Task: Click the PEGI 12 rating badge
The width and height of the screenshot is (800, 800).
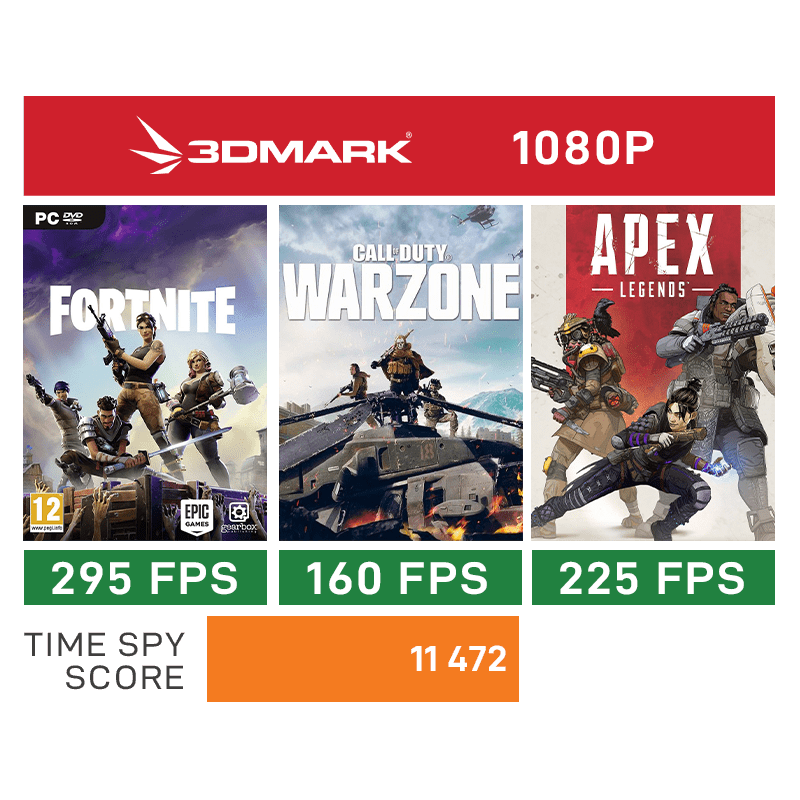Action: pos(46,512)
